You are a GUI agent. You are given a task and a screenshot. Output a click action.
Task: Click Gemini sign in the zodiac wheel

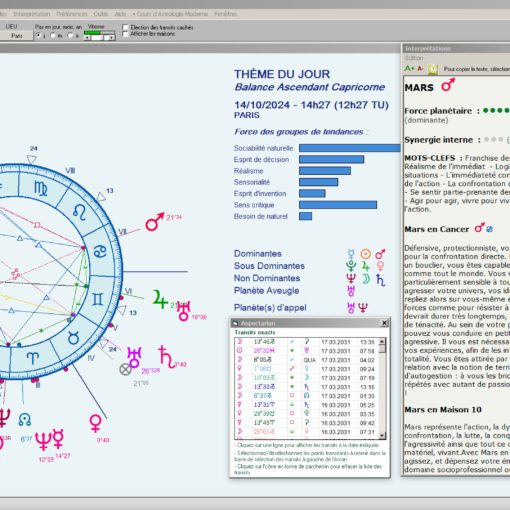click(97, 299)
